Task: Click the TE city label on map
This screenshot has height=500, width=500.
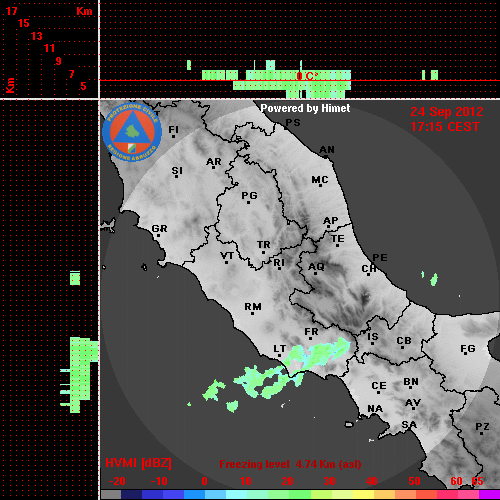Action: pyautogui.click(x=338, y=239)
